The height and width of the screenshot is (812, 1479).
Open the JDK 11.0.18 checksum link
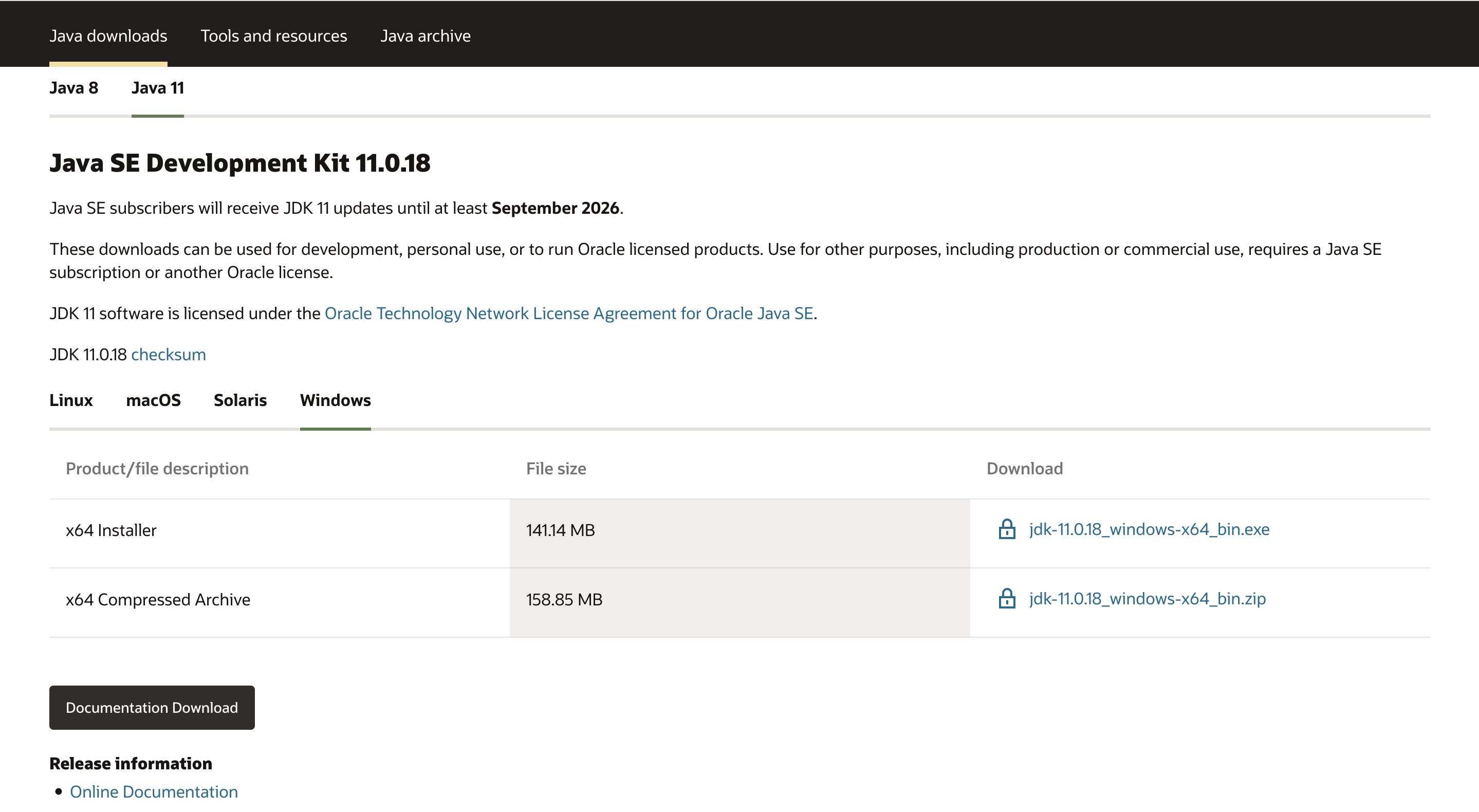pyautogui.click(x=168, y=355)
